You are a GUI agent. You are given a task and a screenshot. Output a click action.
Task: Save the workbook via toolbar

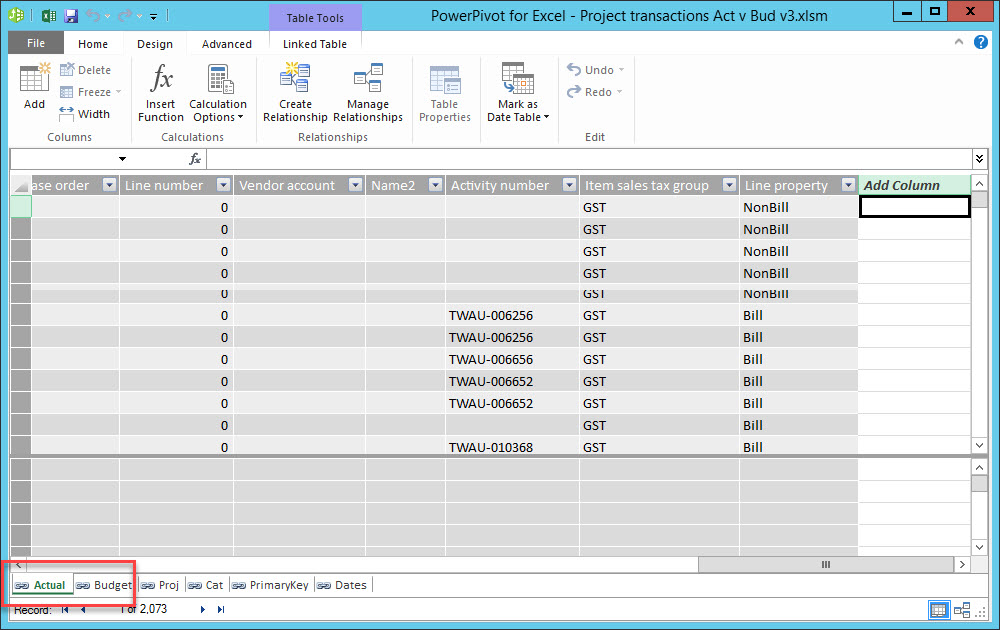coord(71,15)
